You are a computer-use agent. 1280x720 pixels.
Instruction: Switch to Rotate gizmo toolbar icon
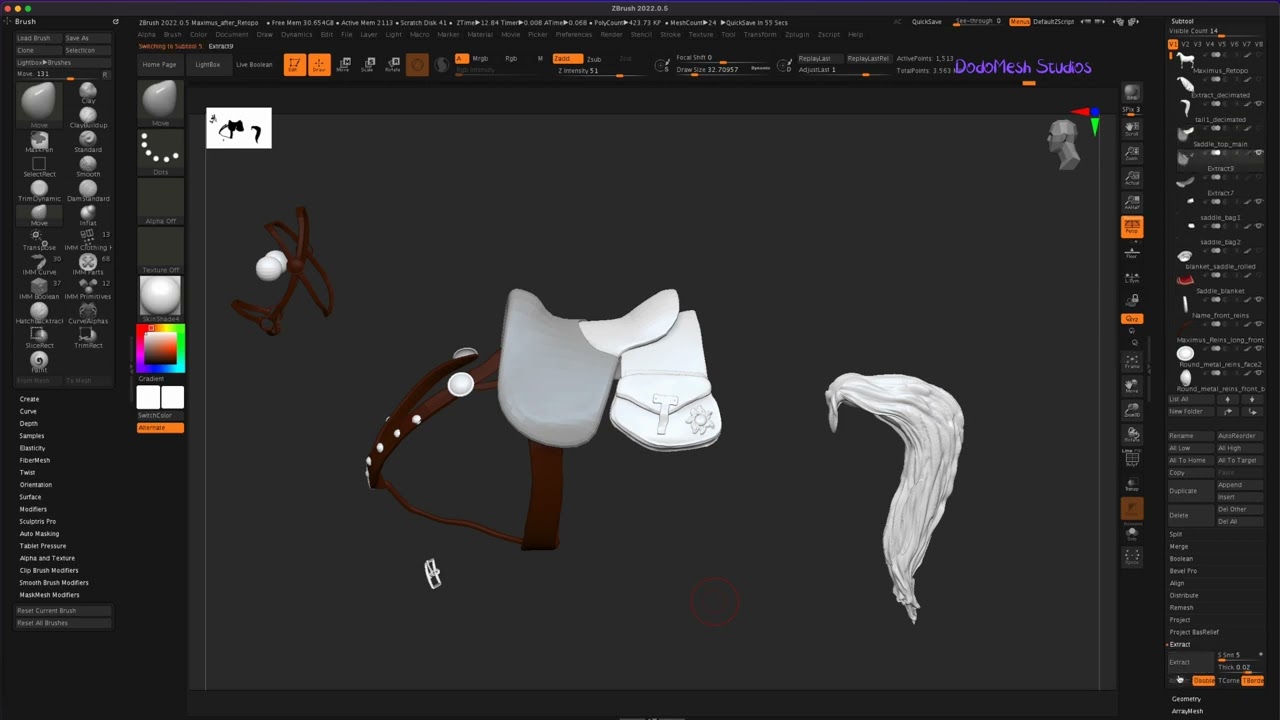[x=393, y=65]
